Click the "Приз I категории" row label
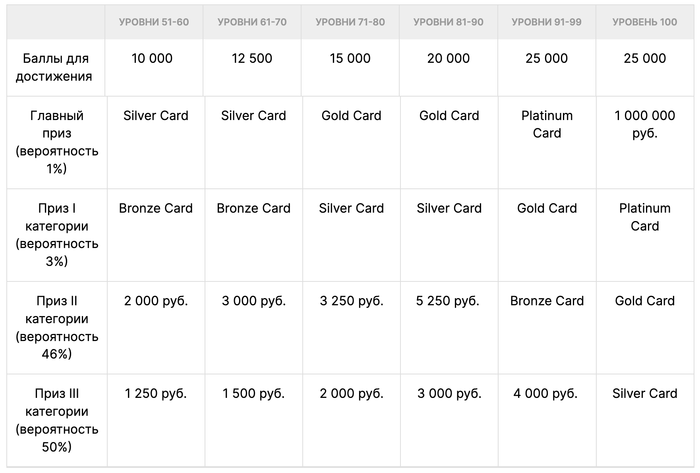The width and height of the screenshot is (700, 473). [56, 235]
